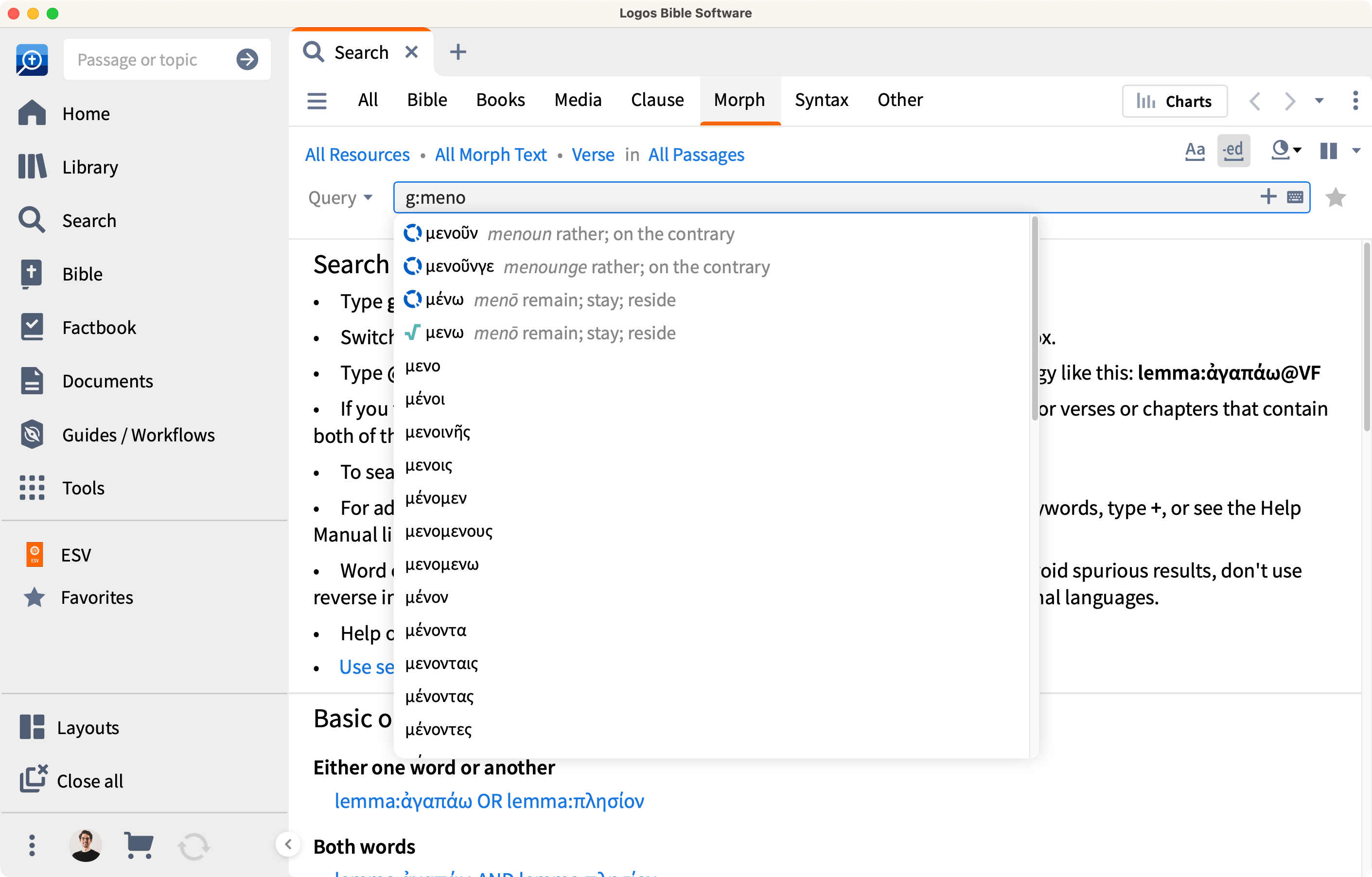The image size is (1372, 877).
Task: Open the Library panel
Action: click(68, 167)
